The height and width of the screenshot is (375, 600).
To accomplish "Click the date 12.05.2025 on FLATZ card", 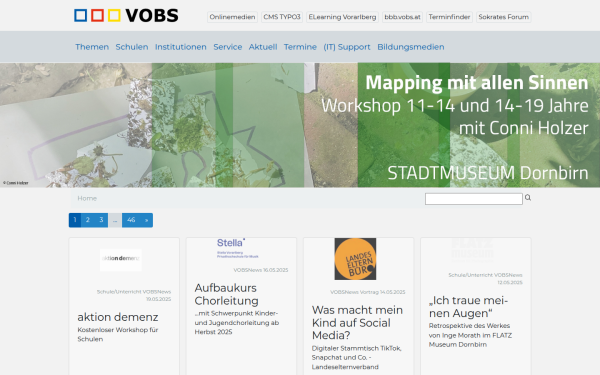I will pos(510,282).
